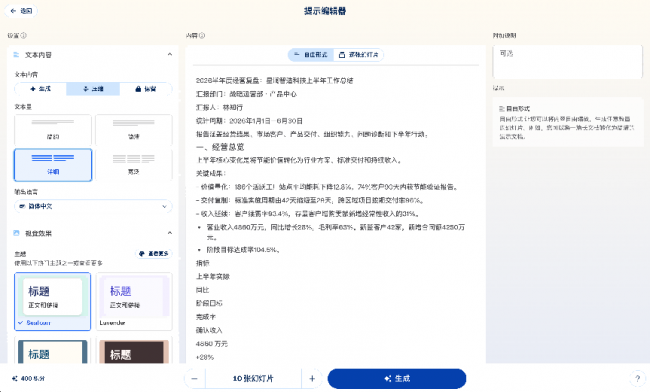650x392 pixels.
Task: Switch to the 逐张幻灯片 content tab
Action: click(x=359, y=55)
